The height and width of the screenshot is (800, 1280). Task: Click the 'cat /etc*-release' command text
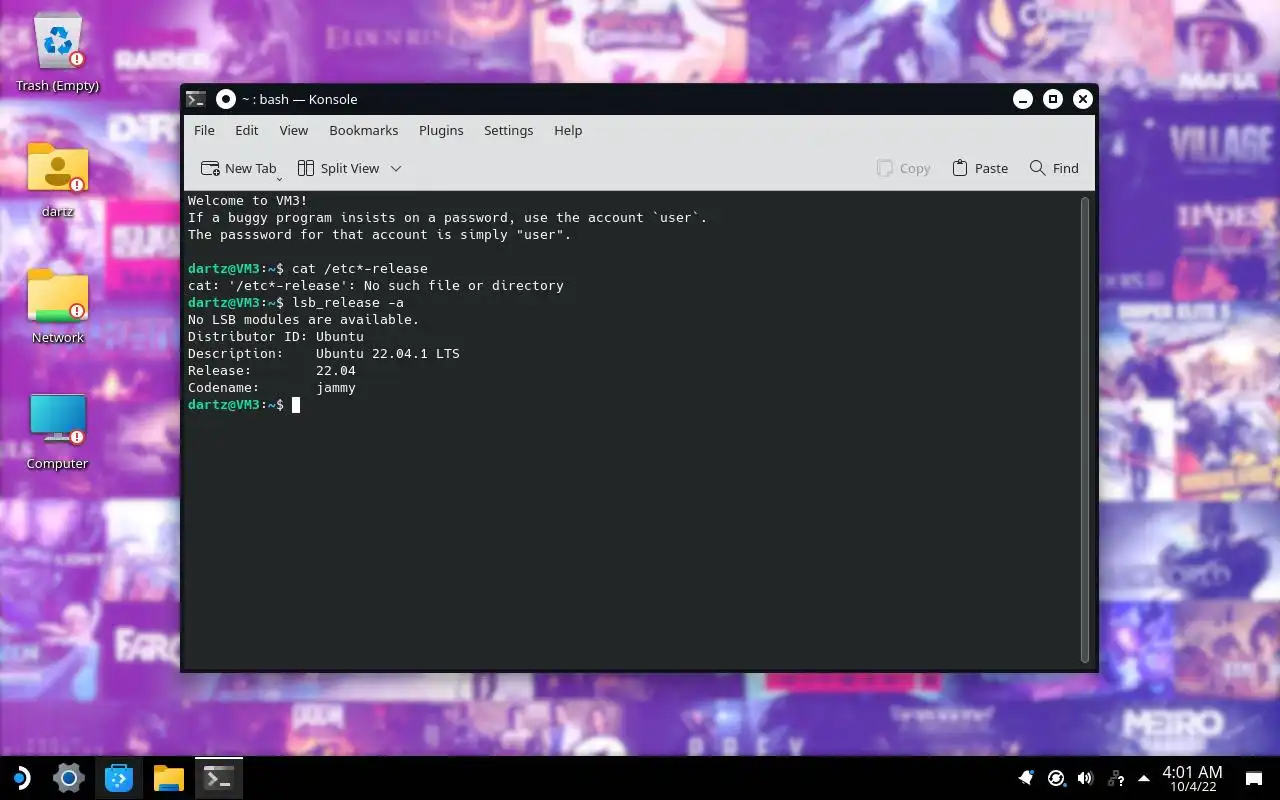(x=360, y=268)
